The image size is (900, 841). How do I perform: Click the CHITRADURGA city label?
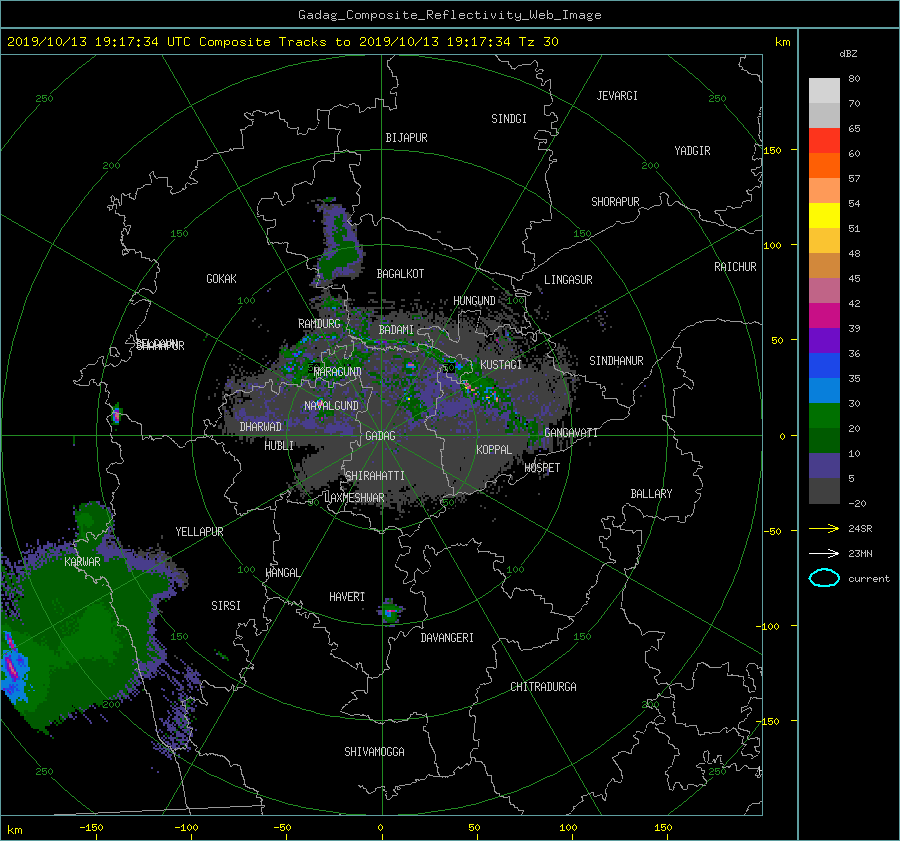click(543, 687)
